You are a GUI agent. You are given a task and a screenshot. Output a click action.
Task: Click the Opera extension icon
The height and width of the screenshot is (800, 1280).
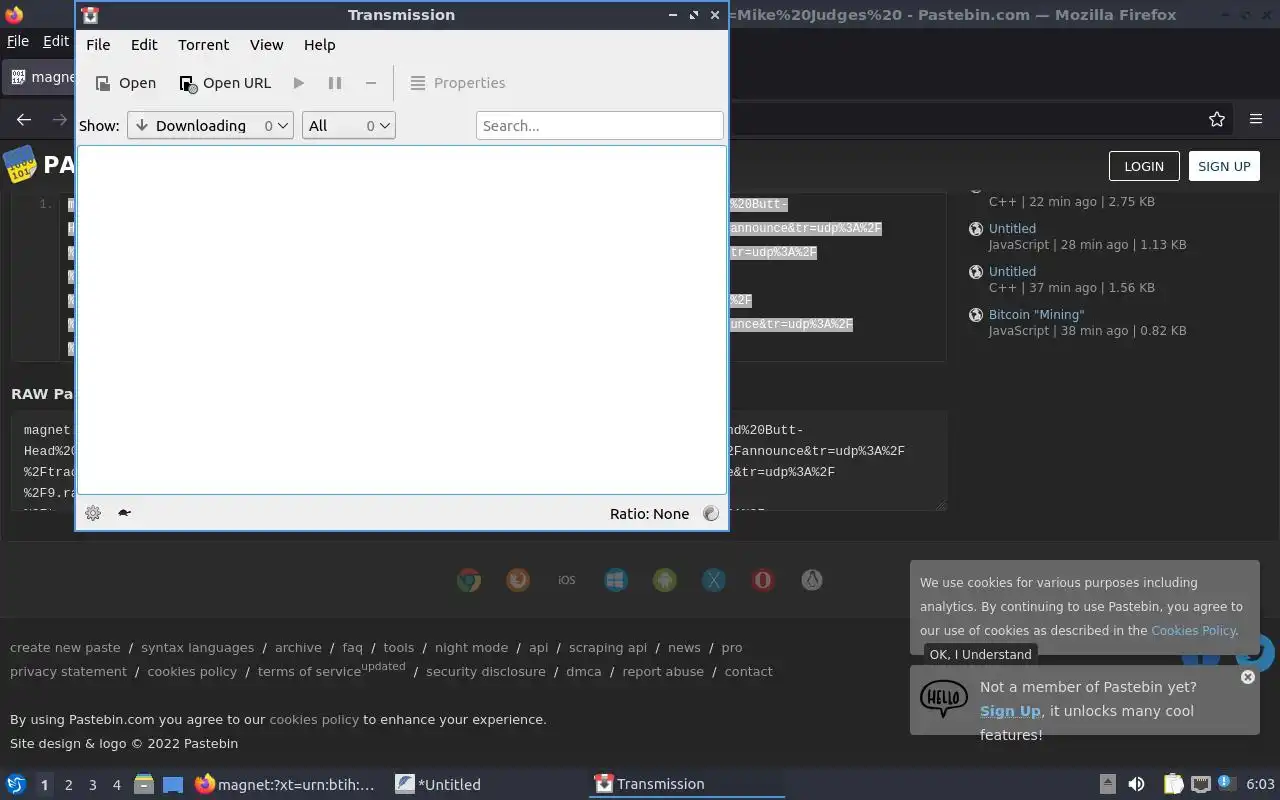click(x=763, y=580)
